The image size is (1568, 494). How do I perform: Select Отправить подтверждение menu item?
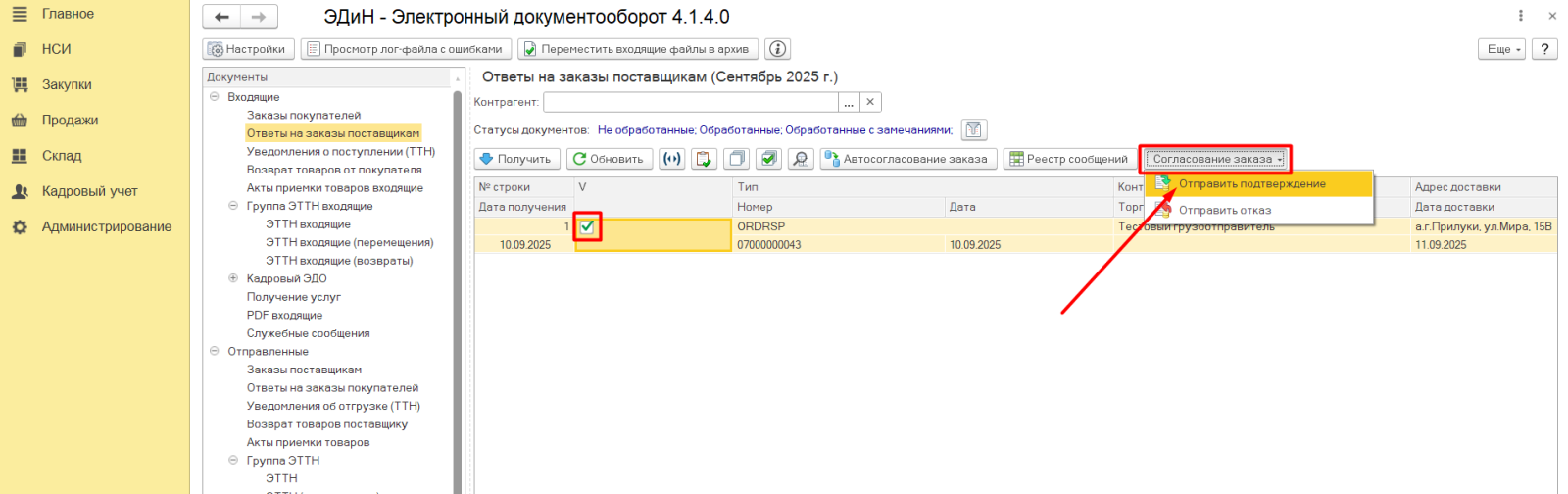point(1251,184)
